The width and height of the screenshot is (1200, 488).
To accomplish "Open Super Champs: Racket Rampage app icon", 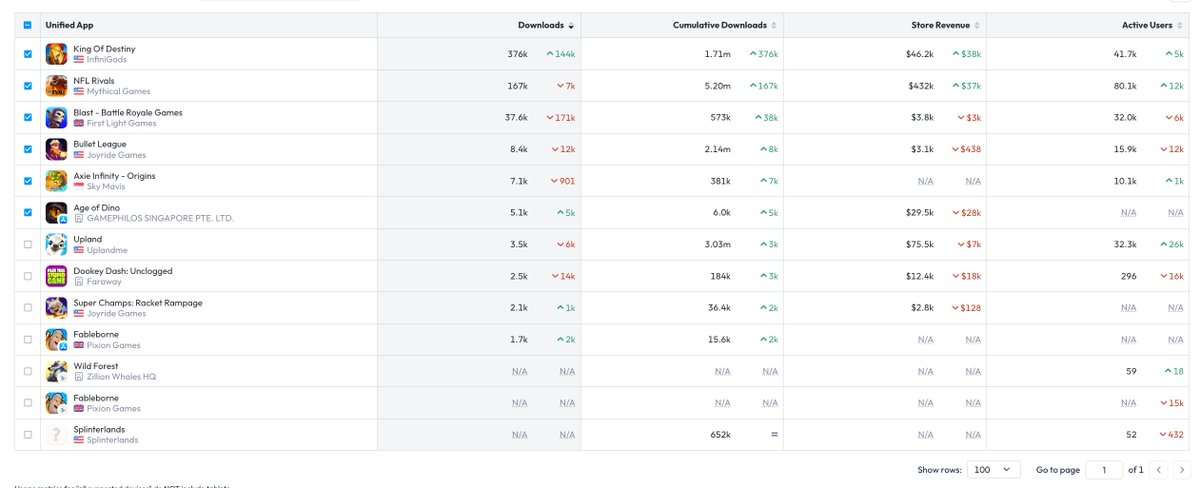I will (x=56, y=308).
